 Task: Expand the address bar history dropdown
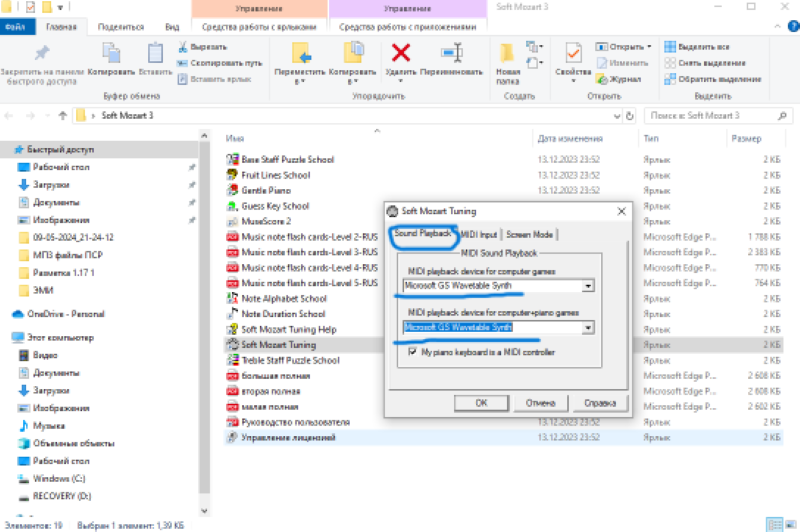pos(617,116)
